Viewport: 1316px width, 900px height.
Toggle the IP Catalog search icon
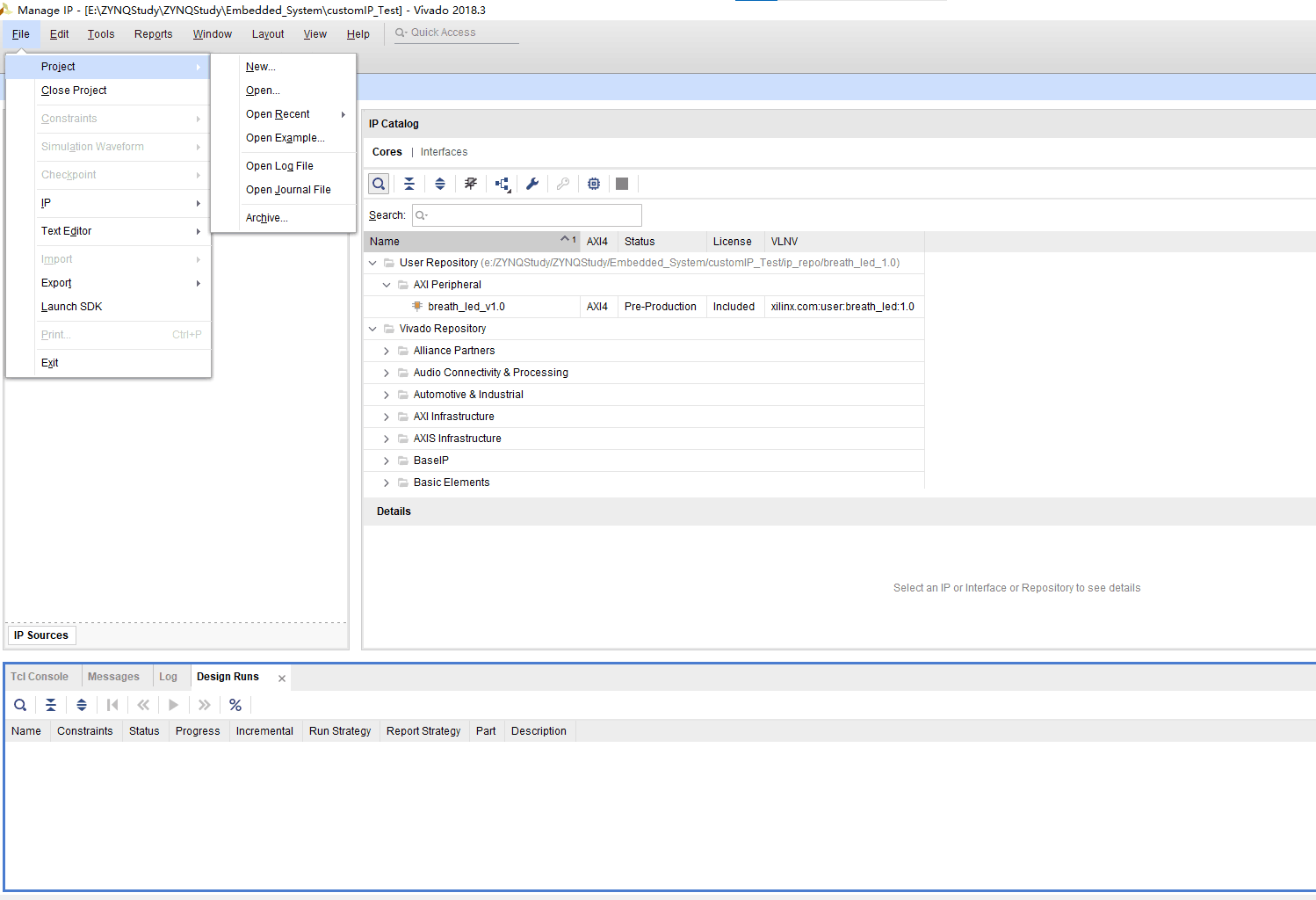pos(379,184)
